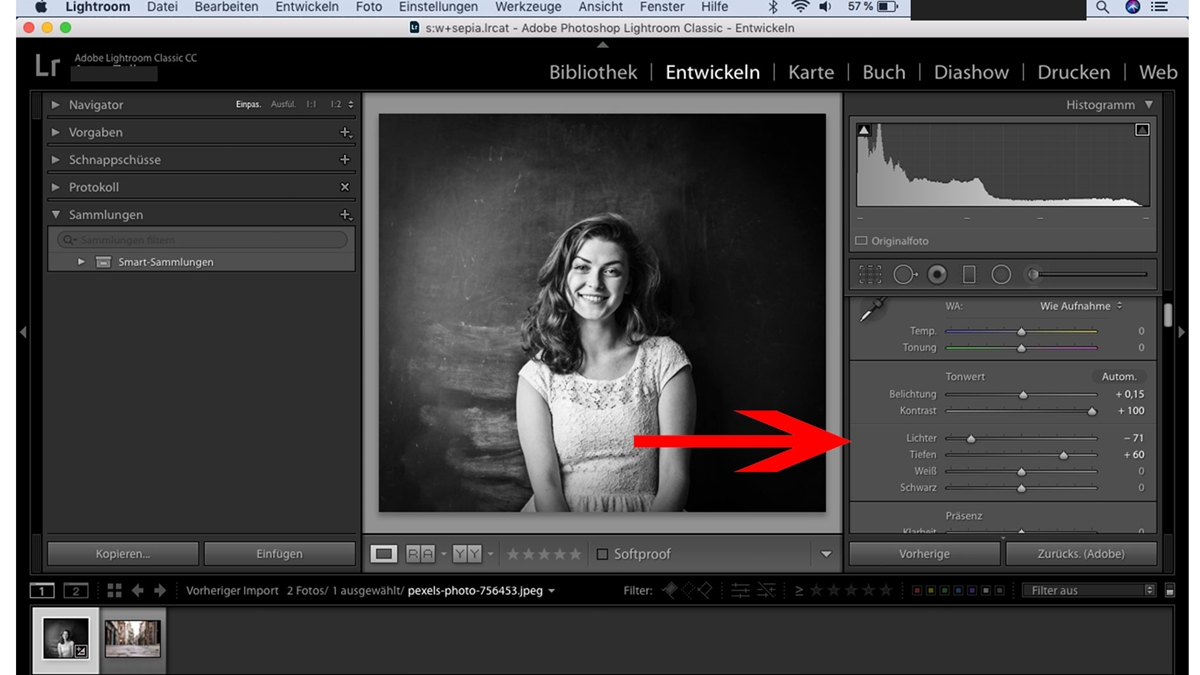Open grid view from filmstrip toolbar
1200x675 pixels.
[x=114, y=591]
